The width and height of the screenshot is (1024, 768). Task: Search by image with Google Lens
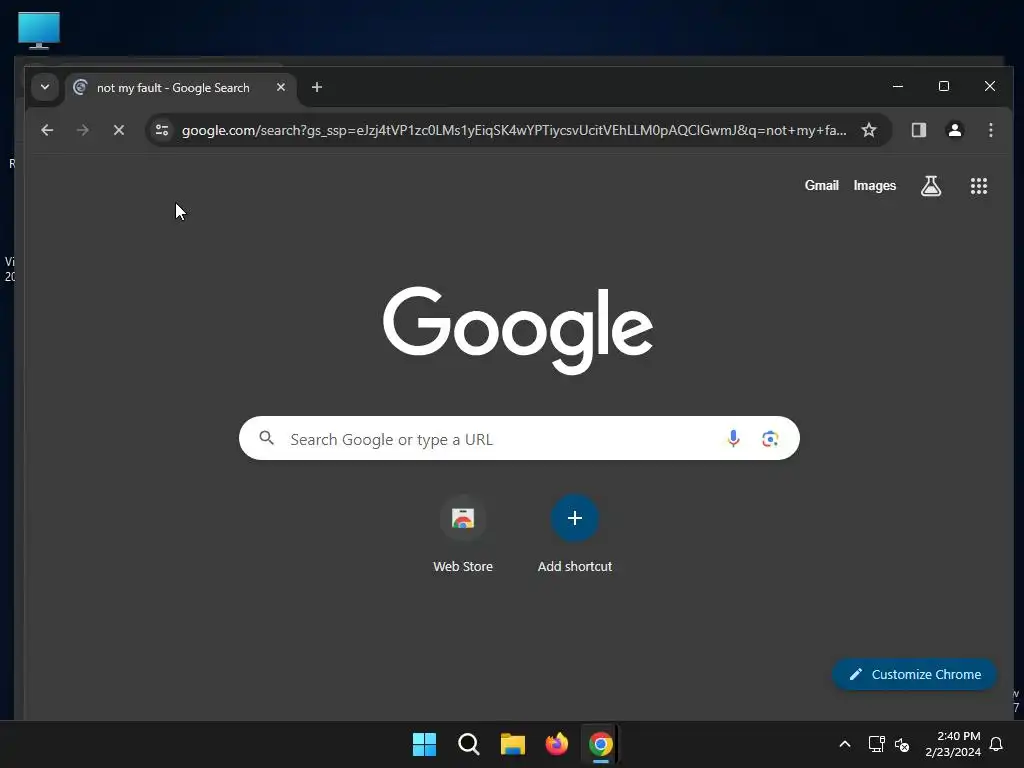(770, 439)
